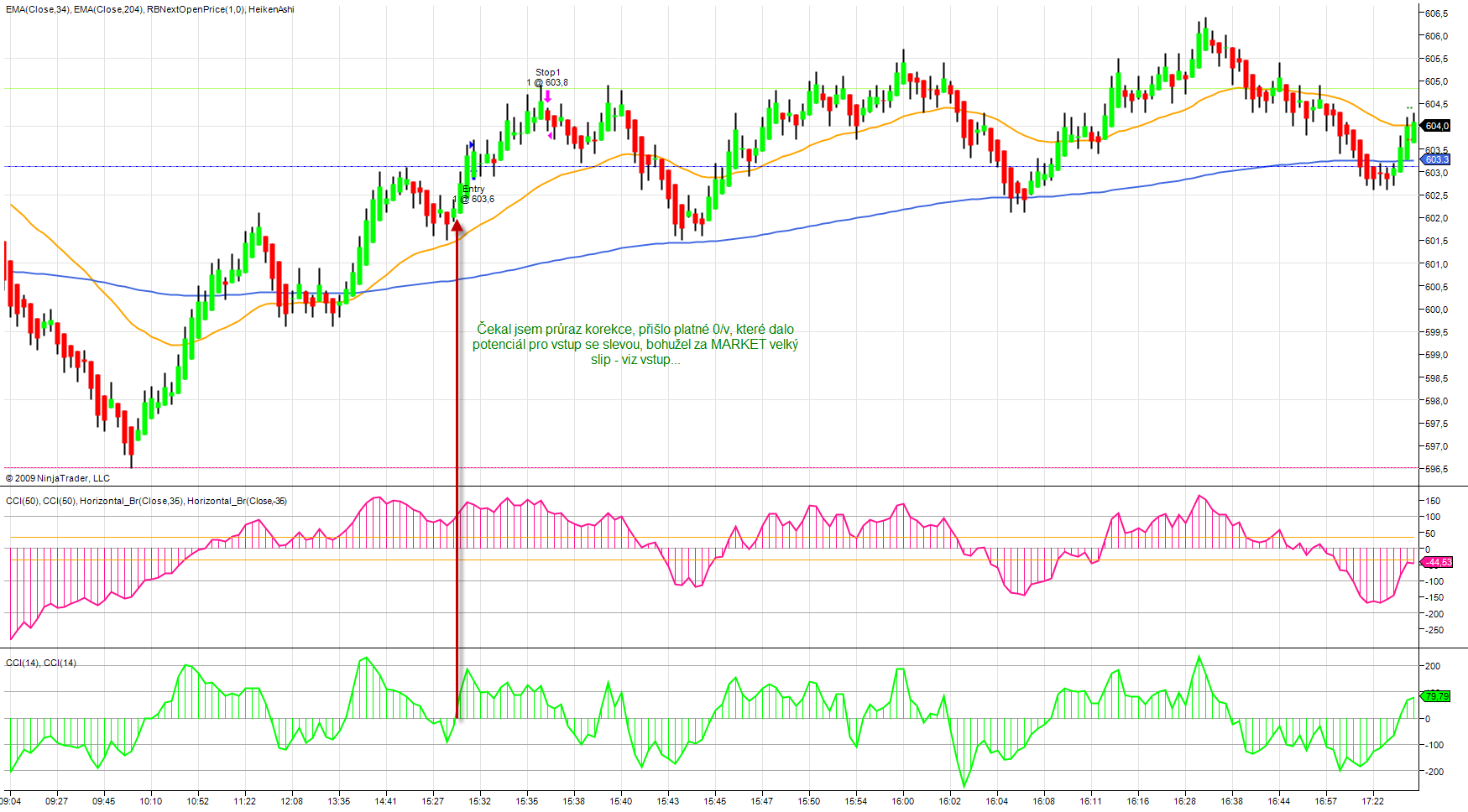Viewport: 1468px width, 812px height.
Task: Click the magenta down arrow below Stop1
Action: [x=547, y=96]
